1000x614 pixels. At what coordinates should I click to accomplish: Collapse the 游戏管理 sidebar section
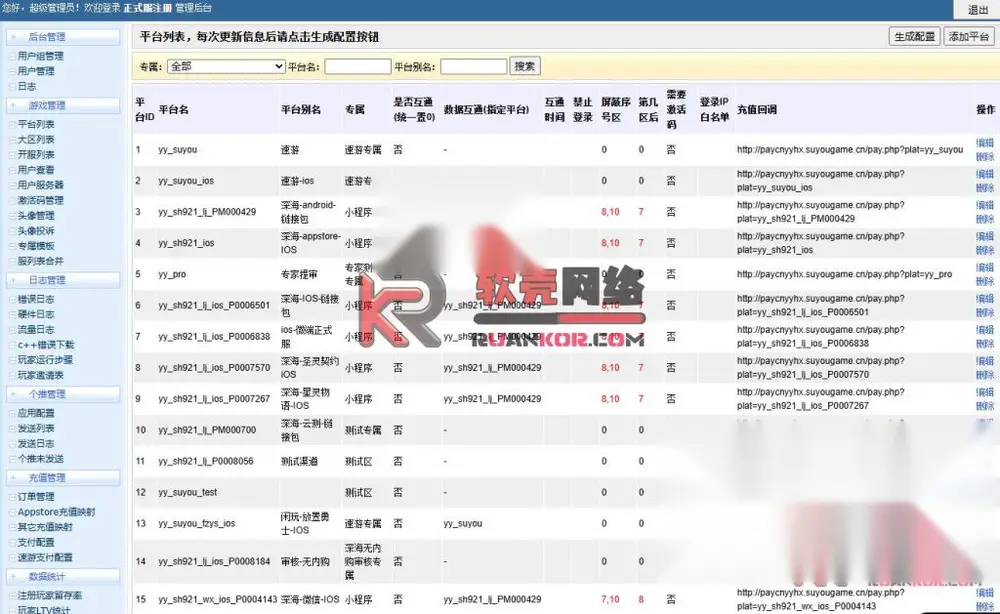coord(62,105)
